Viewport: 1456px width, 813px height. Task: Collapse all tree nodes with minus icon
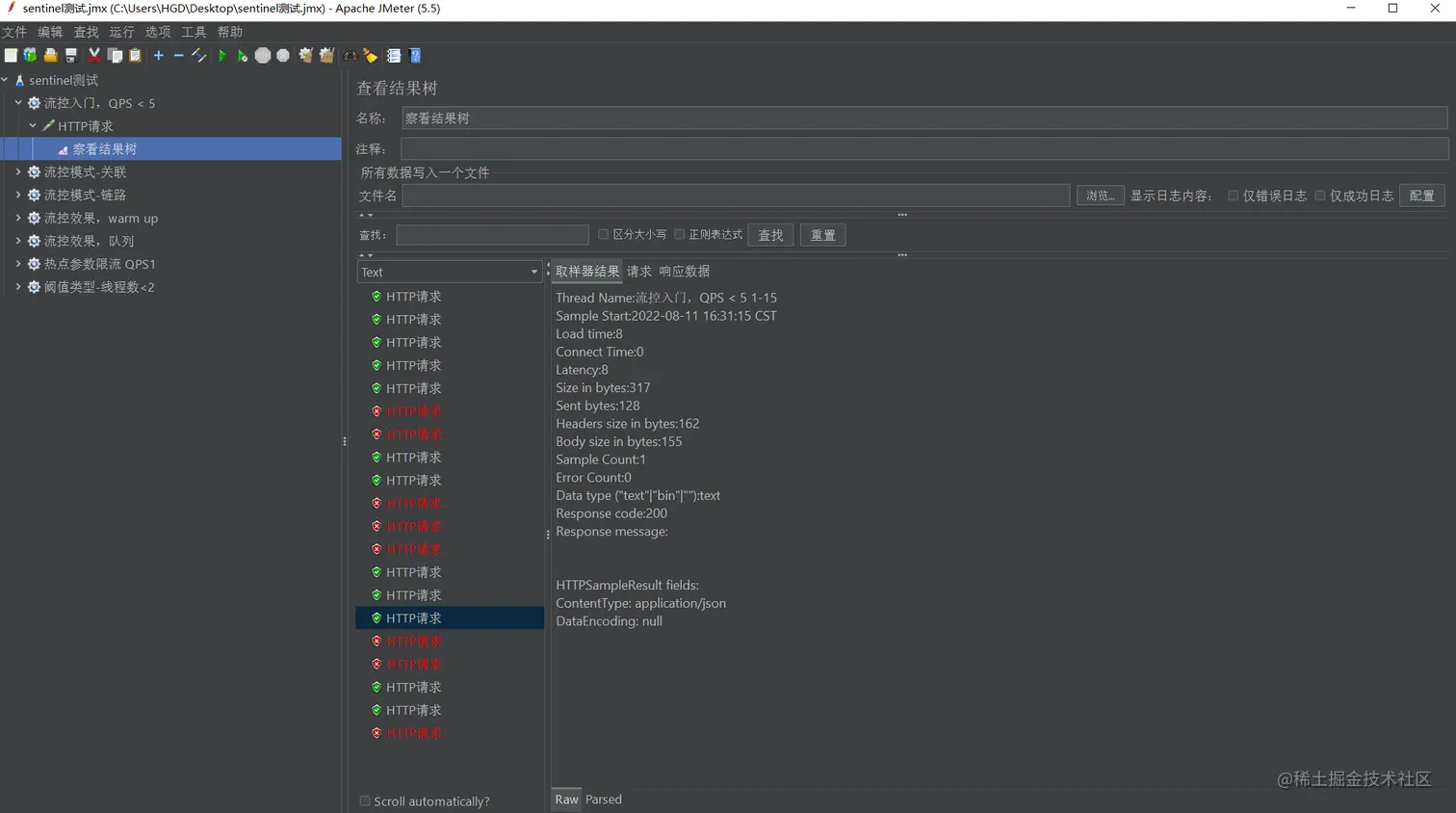pos(178,56)
